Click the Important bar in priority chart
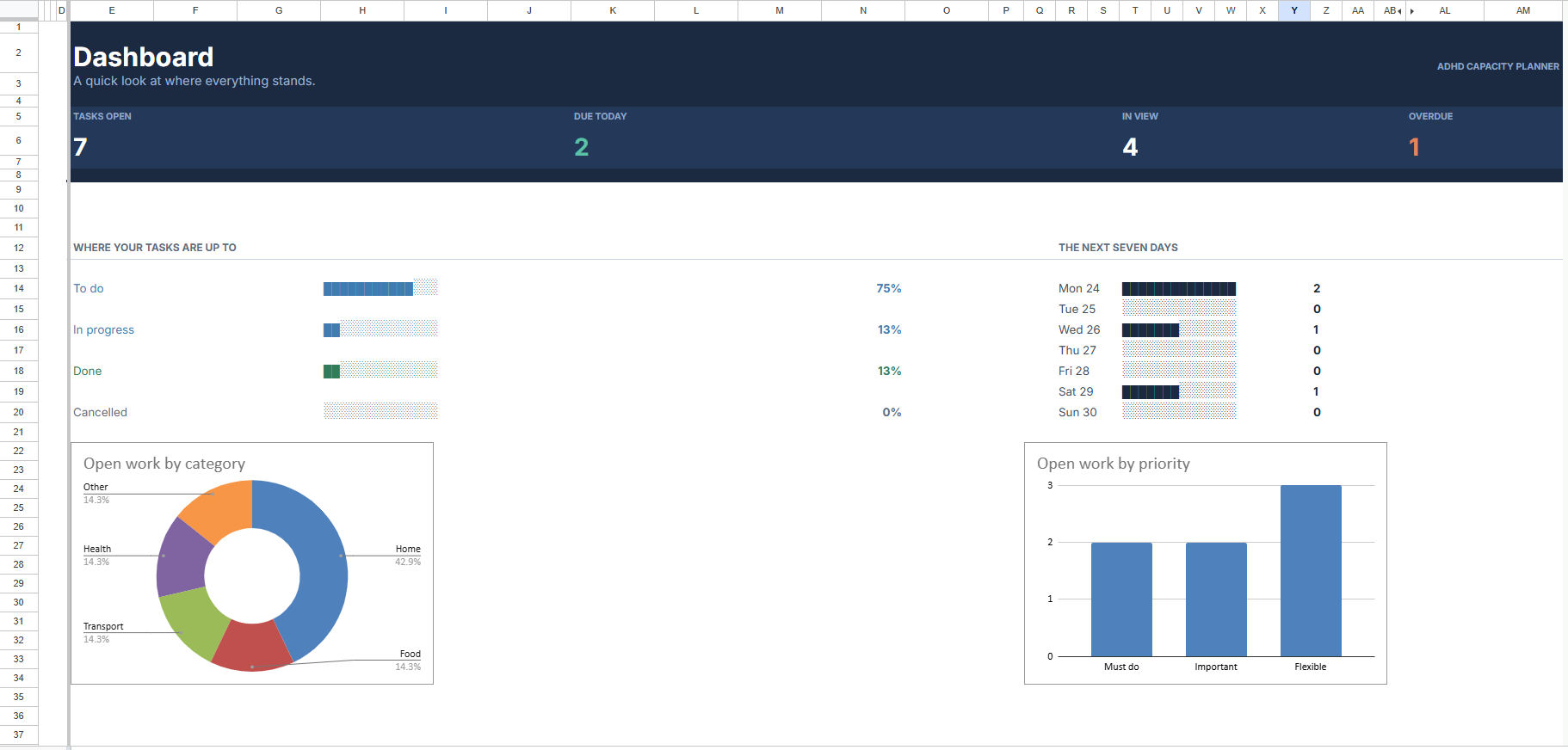This screenshot has height=750, width=1568. (x=1216, y=599)
